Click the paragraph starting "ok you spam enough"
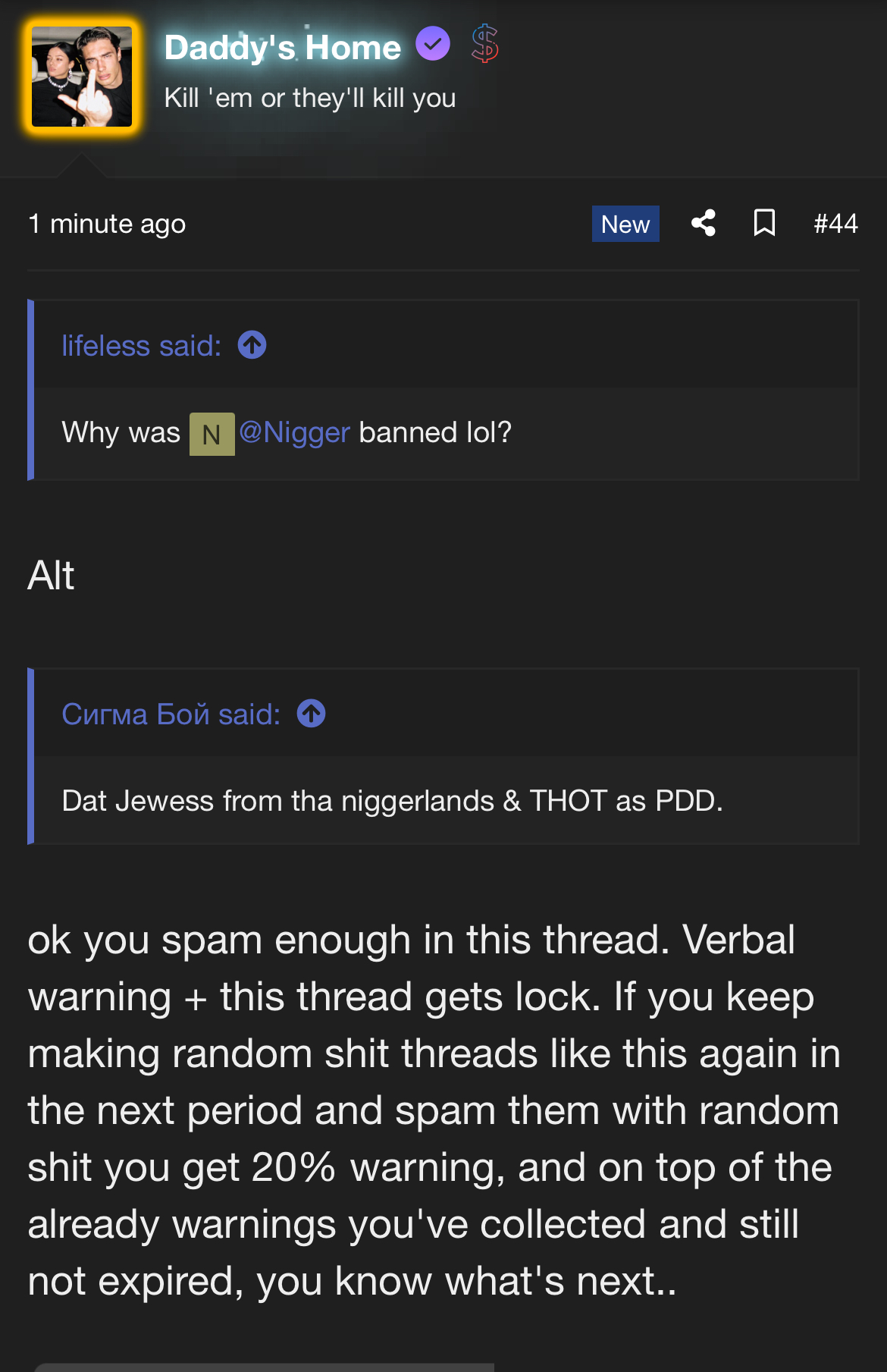 click(434, 1110)
